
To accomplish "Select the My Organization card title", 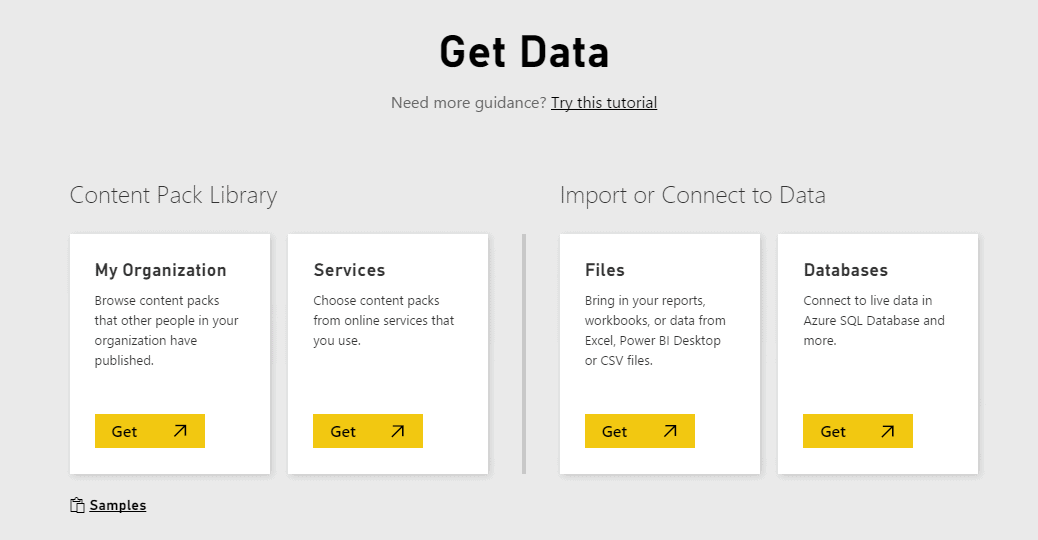I will [x=161, y=270].
